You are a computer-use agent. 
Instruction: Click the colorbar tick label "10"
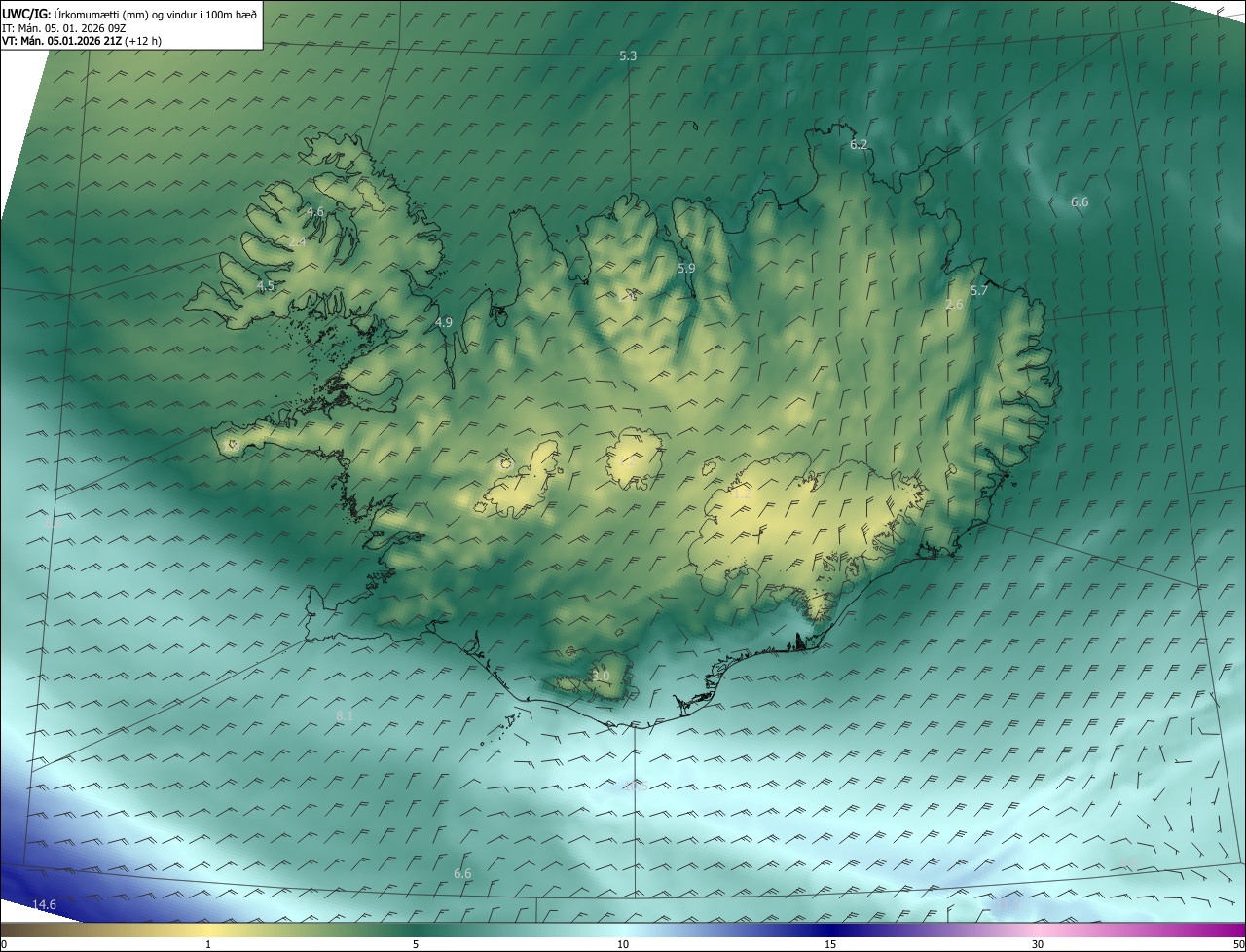tap(623, 944)
